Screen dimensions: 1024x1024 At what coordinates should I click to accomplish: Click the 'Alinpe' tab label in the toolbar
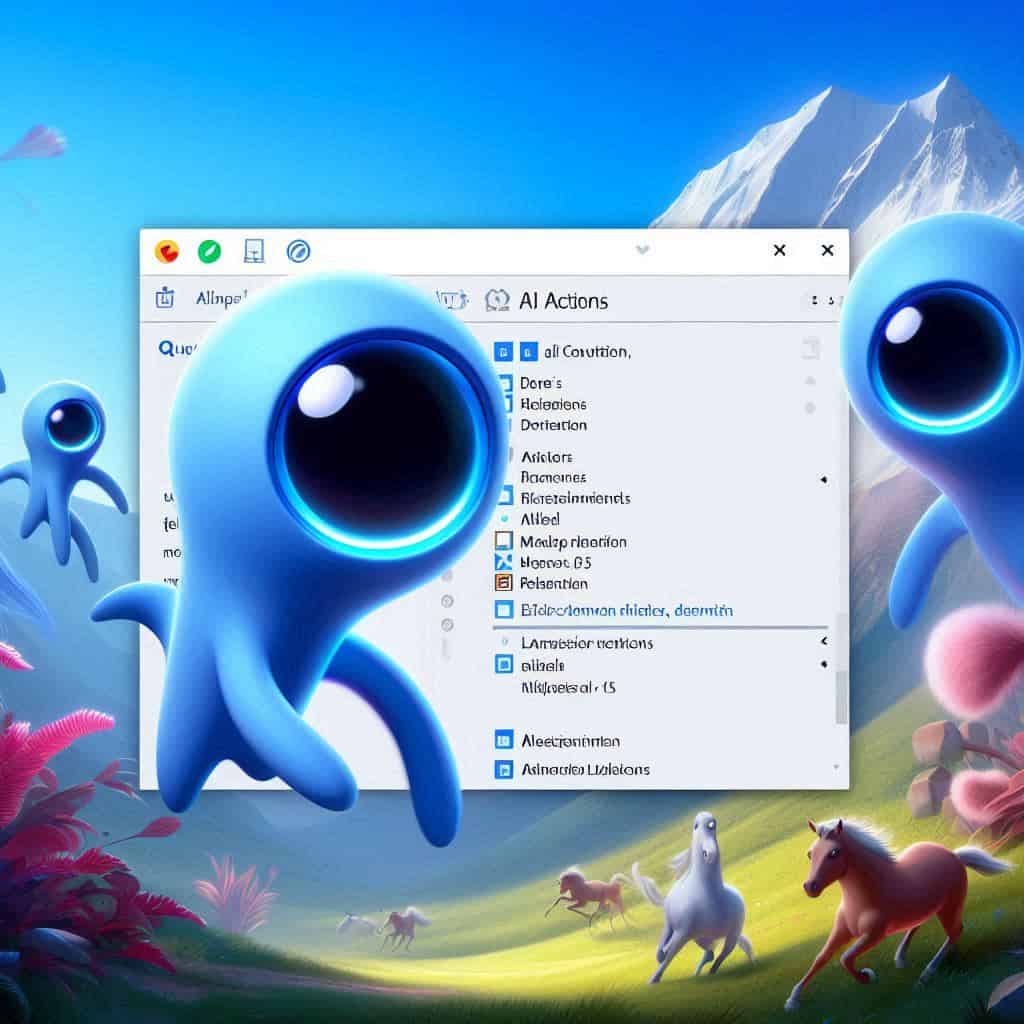(221, 298)
